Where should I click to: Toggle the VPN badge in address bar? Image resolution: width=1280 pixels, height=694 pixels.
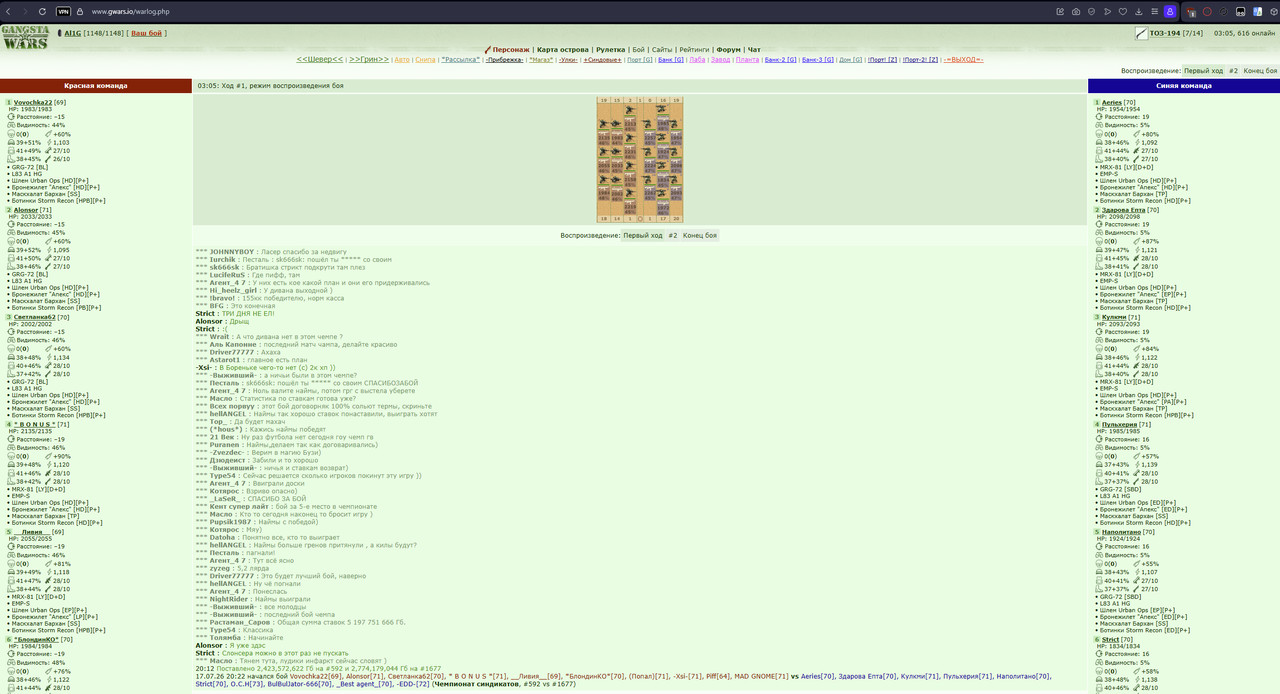pos(63,11)
